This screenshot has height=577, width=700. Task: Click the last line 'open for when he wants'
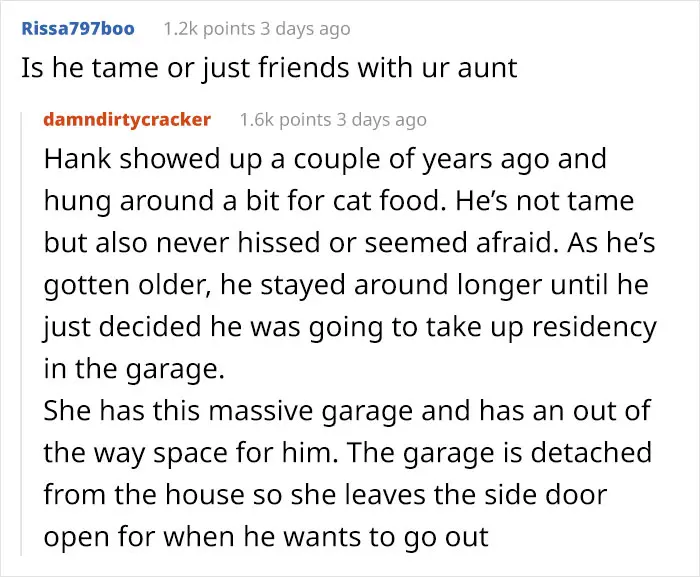coord(265,537)
